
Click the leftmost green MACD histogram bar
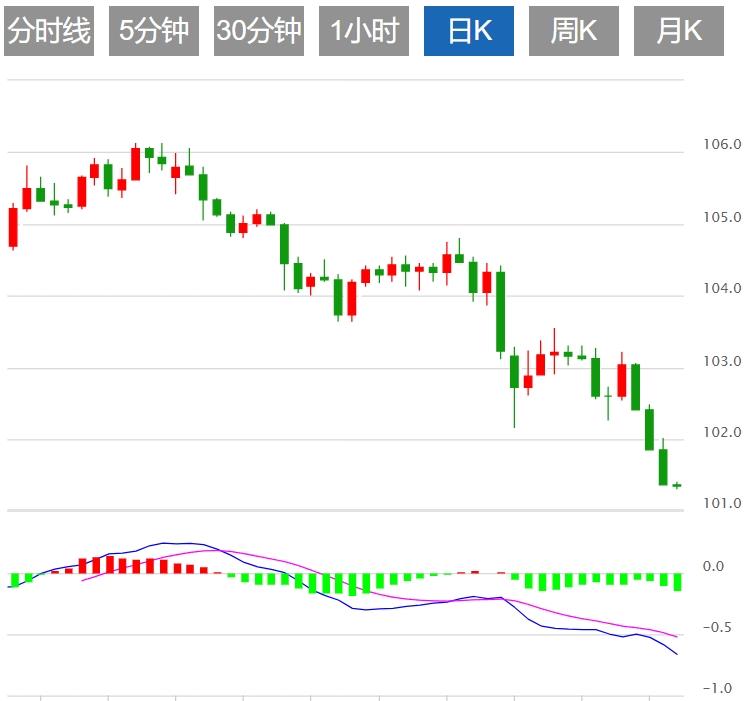14,580
